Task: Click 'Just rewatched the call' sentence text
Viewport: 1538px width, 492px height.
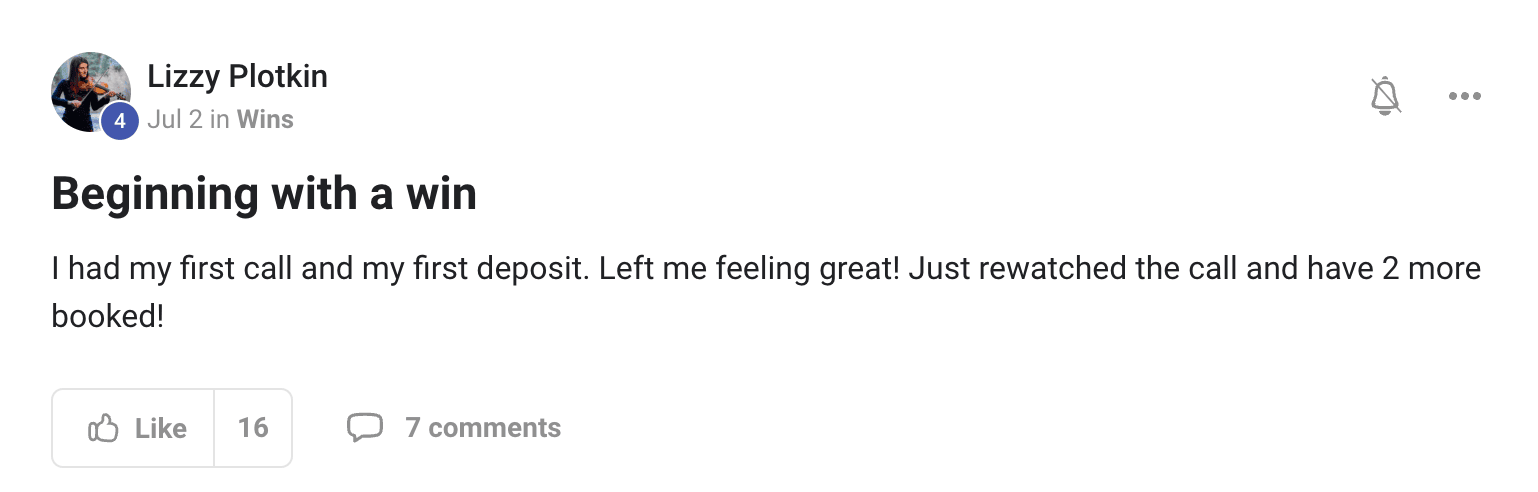Action: (1069, 269)
